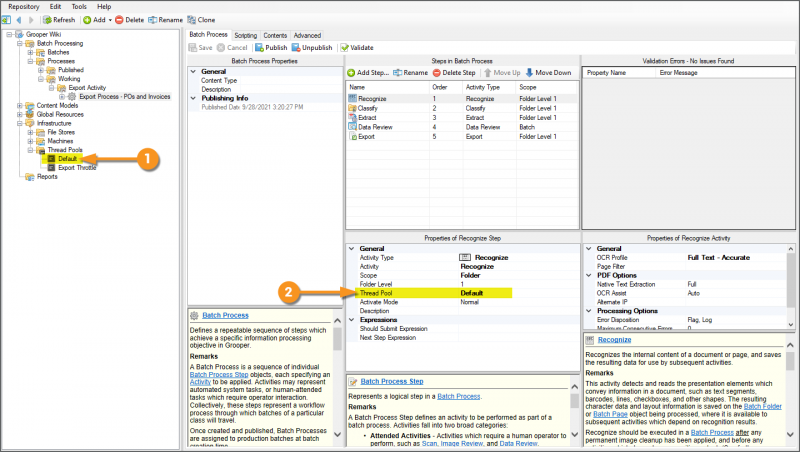Select the Extract step row icon

(x=353, y=117)
